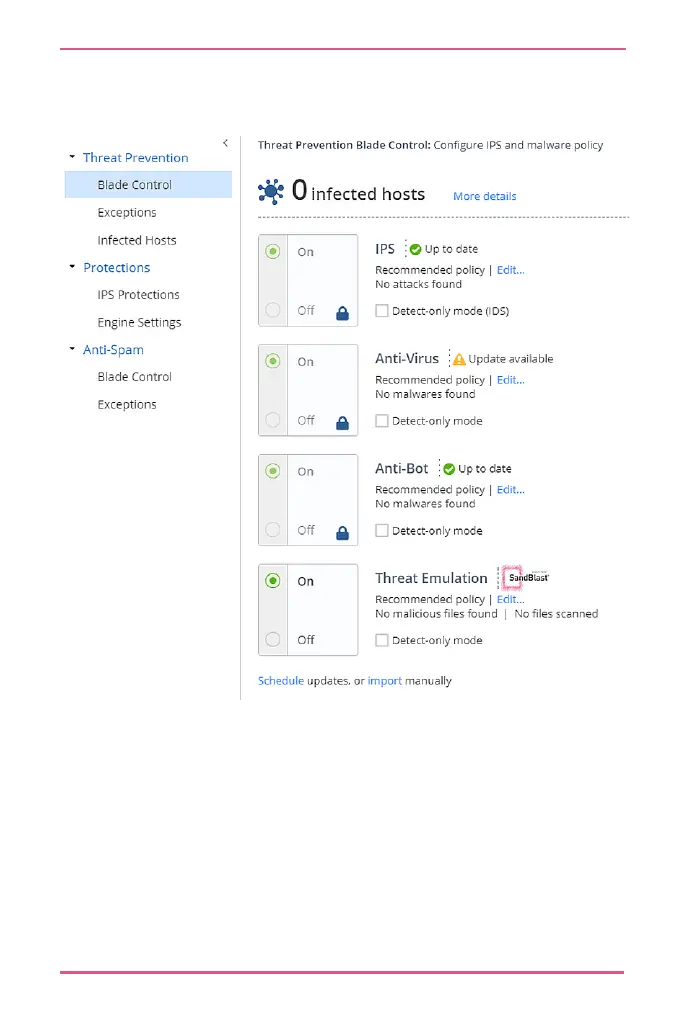The width and height of the screenshot is (680, 1021).
Task: Select Anti-Virus On radio button
Action: tap(273, 361)
